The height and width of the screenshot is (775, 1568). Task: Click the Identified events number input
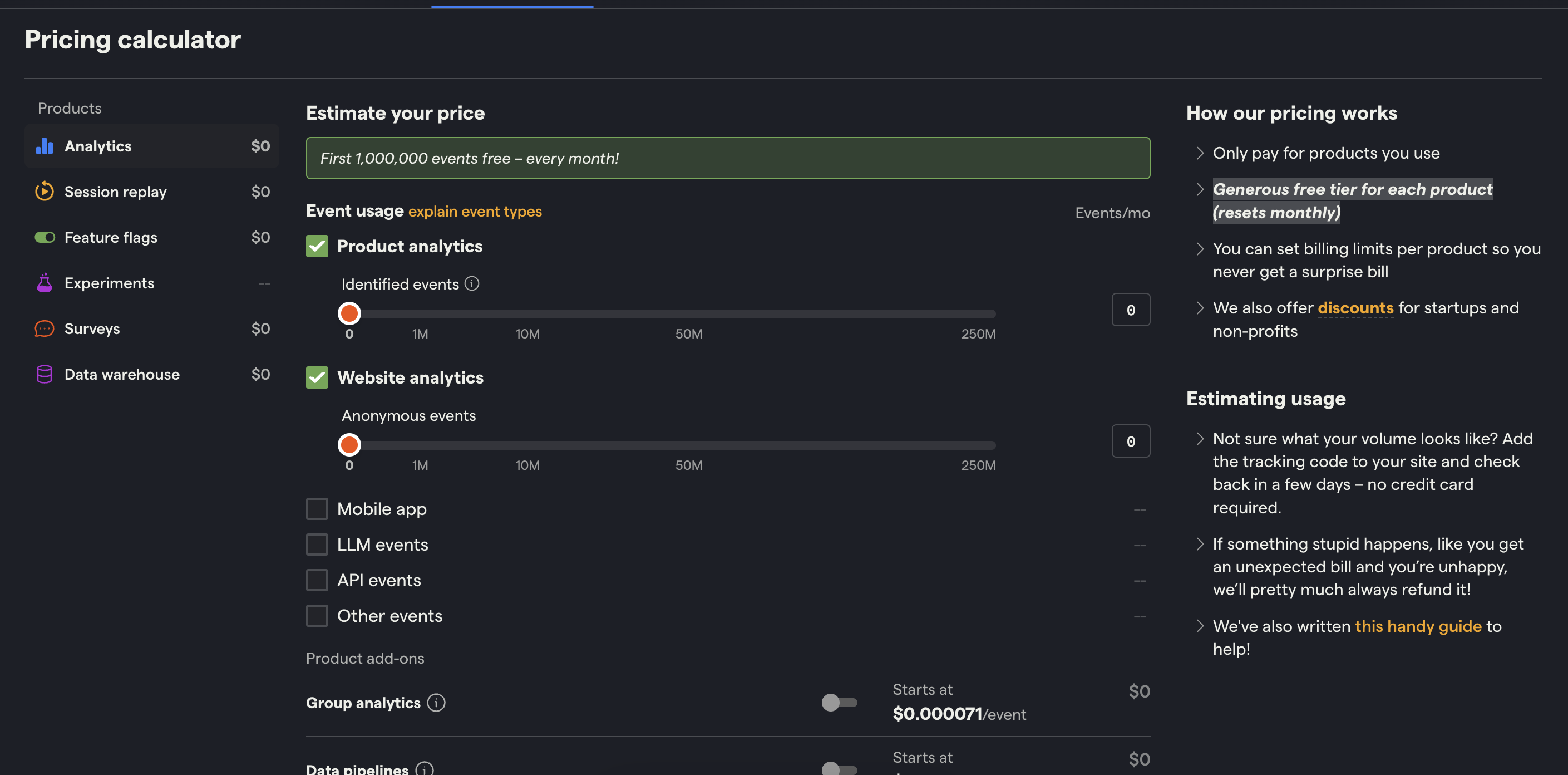pos(1130,310)
